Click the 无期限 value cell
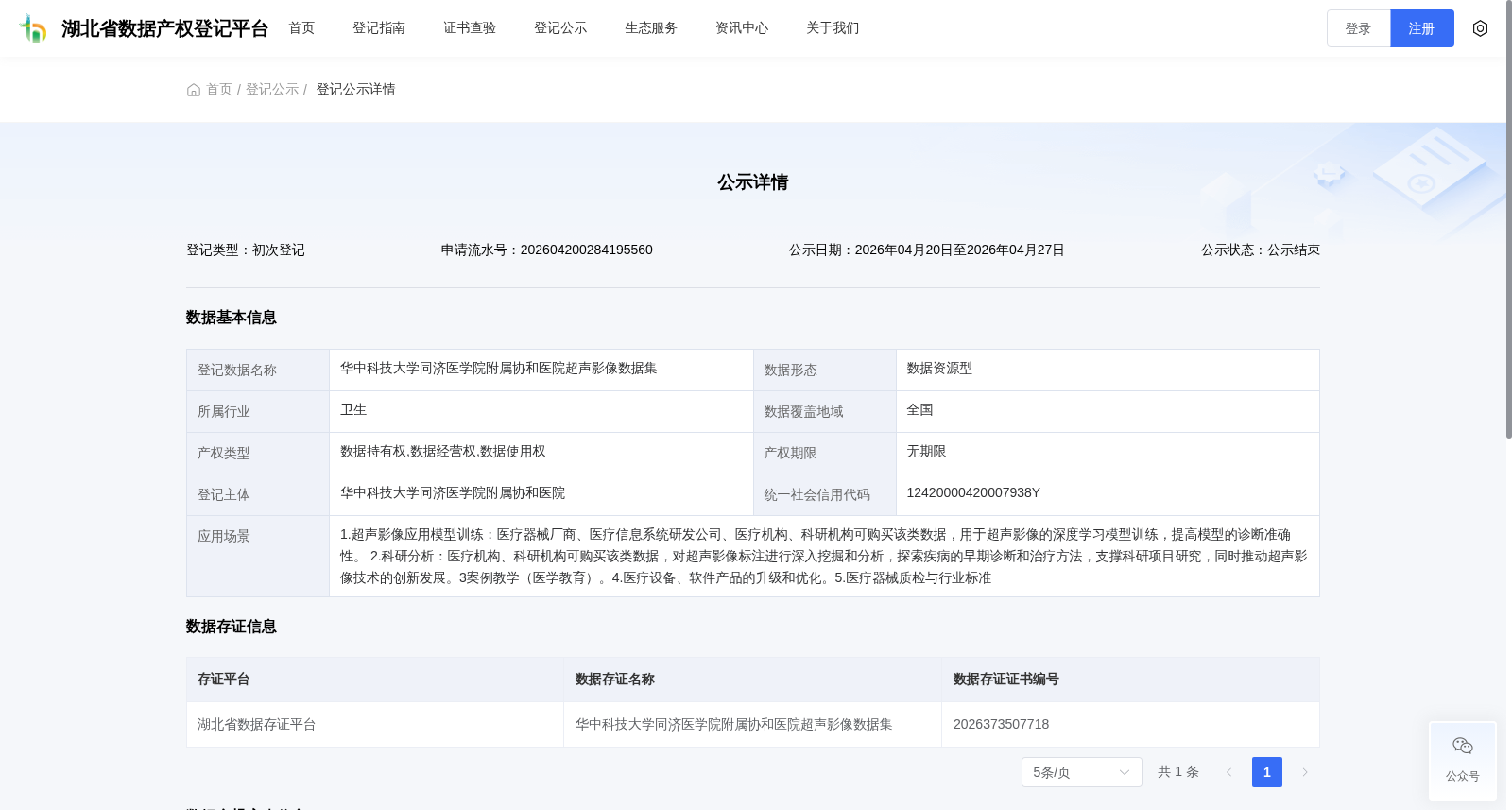Screen dimensions: 1512x810 1108,453
